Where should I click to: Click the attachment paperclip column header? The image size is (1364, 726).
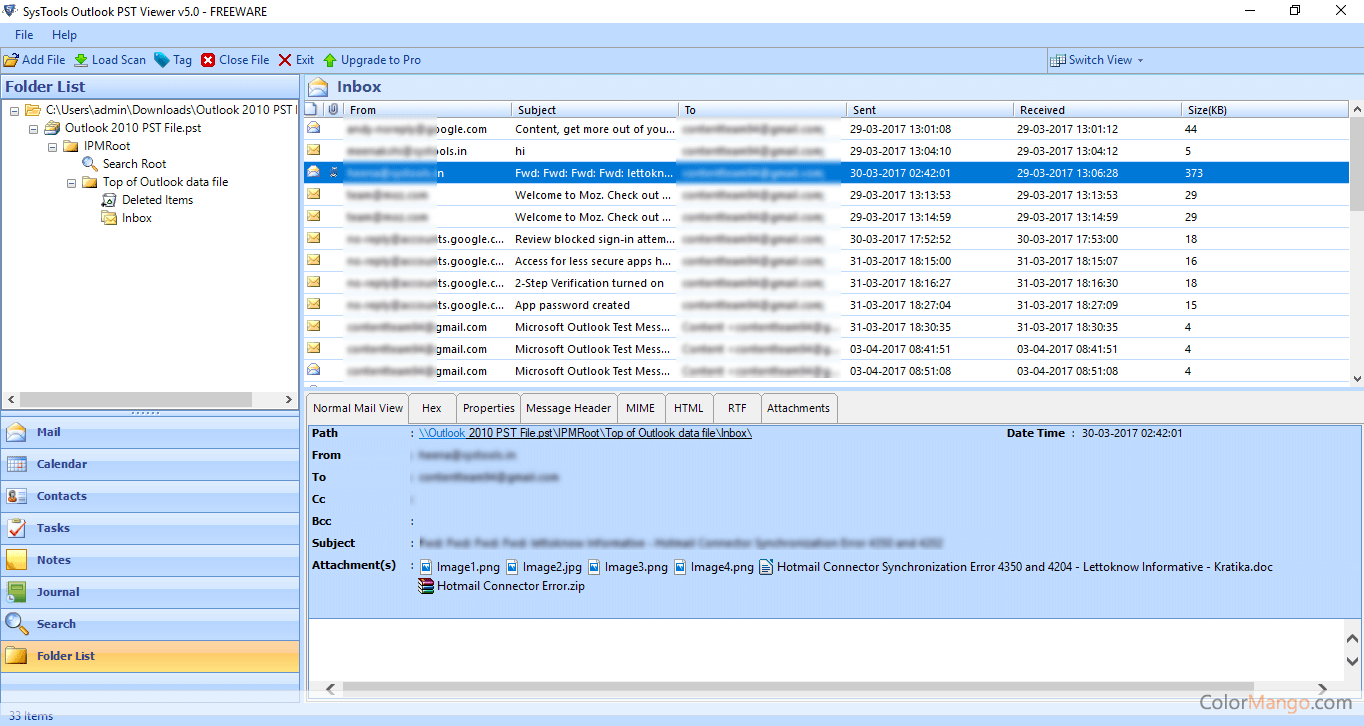pyautogui.click(x=334, y=110)
